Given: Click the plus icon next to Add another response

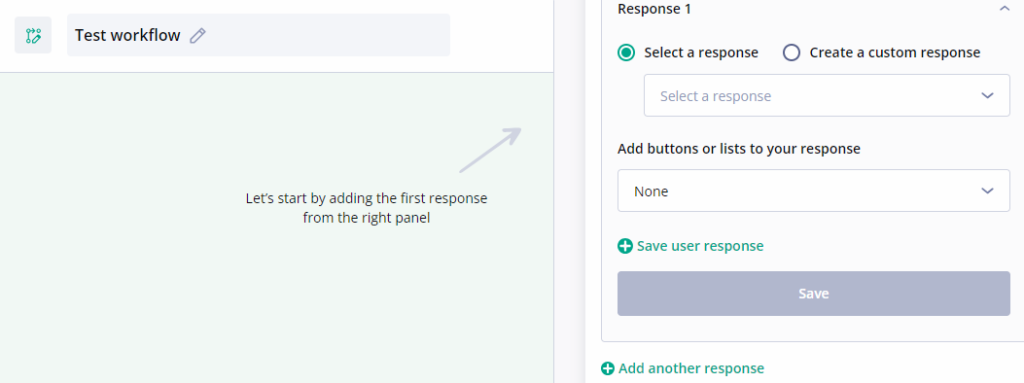Looking at the screenshot, I should coord(608,368).
